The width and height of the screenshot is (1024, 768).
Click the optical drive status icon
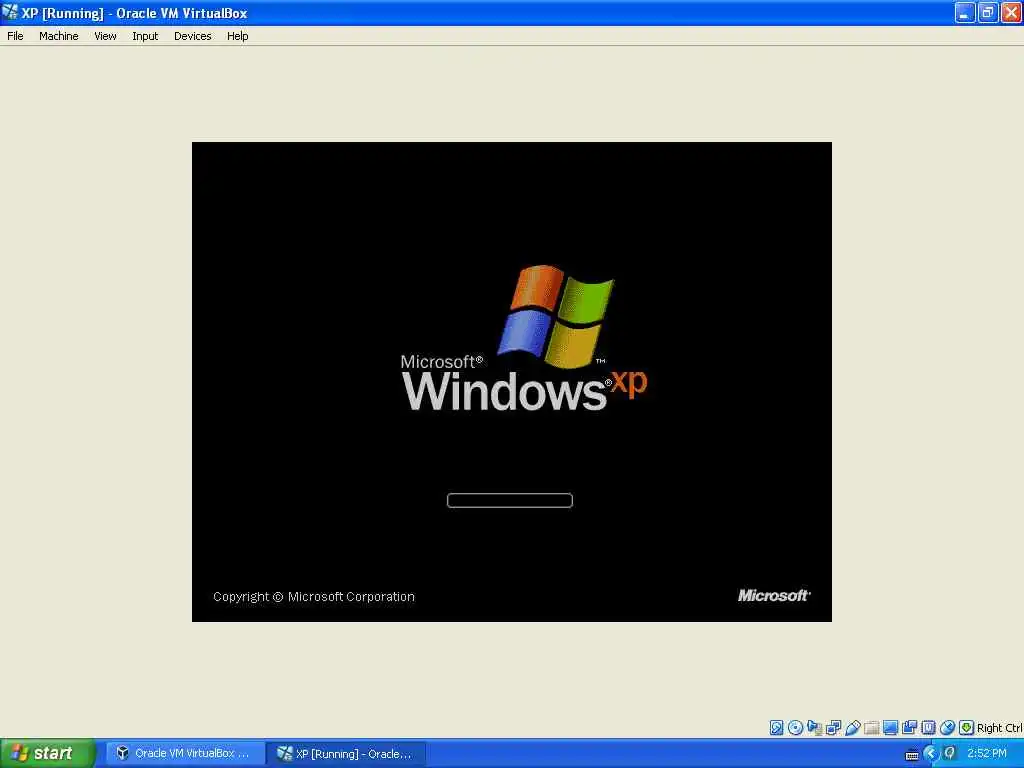click(x=795, y=728)
